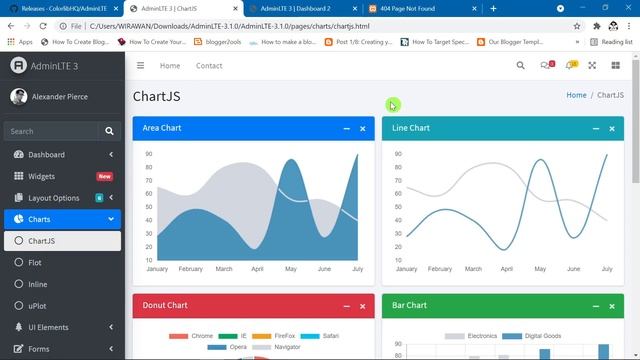This screenshot has width=640, height=360.
Task: Collapse the Area Chart card with the minus icon
Action: (347, 129)
